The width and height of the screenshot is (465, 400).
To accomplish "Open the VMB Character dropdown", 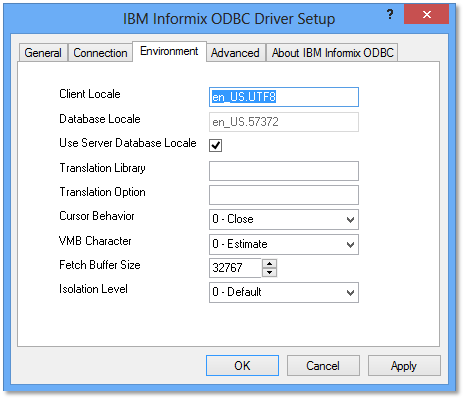I will [284, 244].
